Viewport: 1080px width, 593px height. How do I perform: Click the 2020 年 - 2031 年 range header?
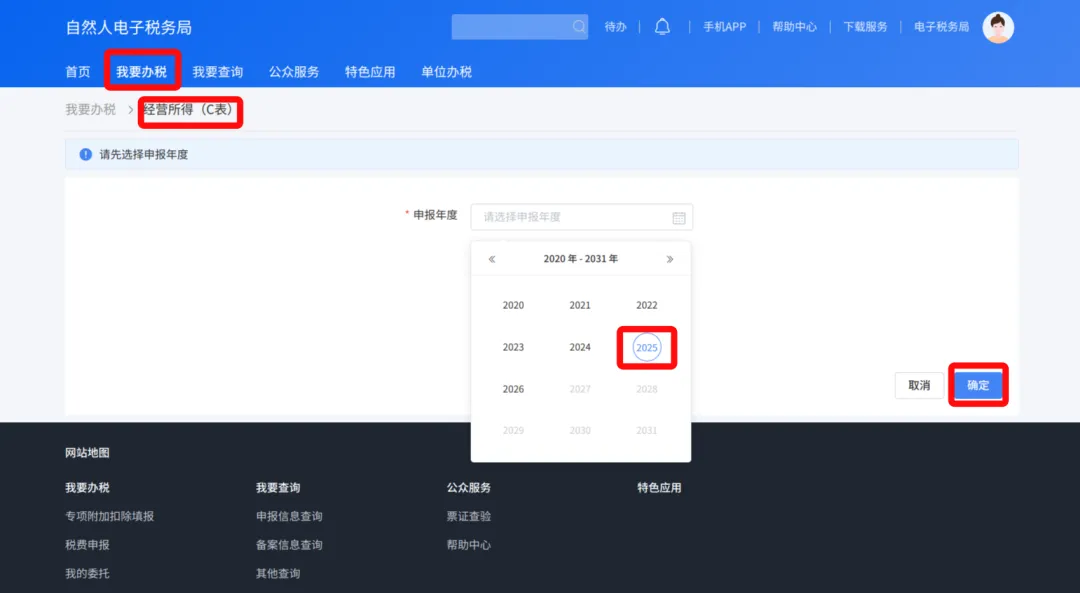click(581, 259)
